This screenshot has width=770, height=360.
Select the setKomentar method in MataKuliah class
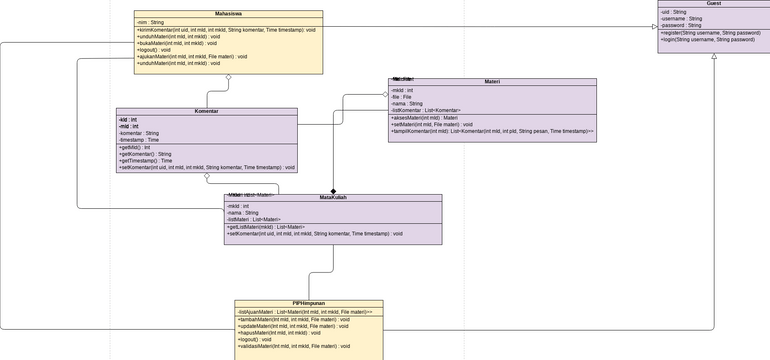(x=315, y=234)
